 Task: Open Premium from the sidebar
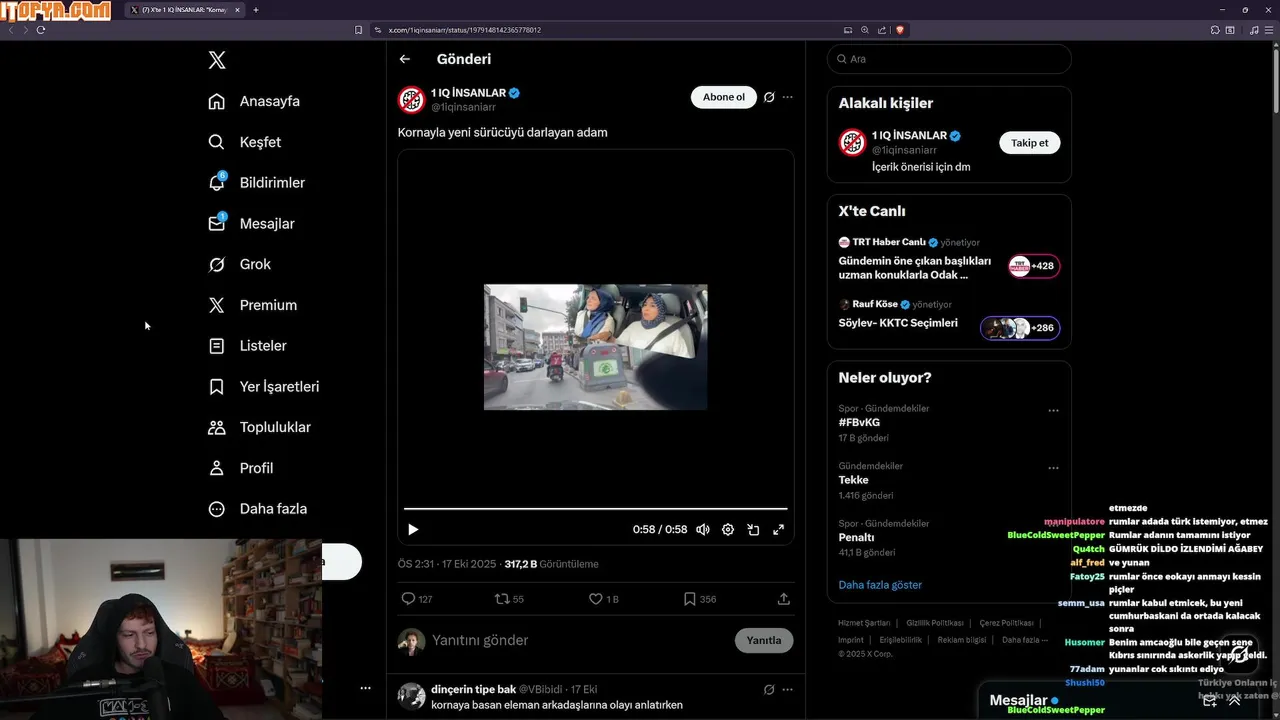[252, 305]
